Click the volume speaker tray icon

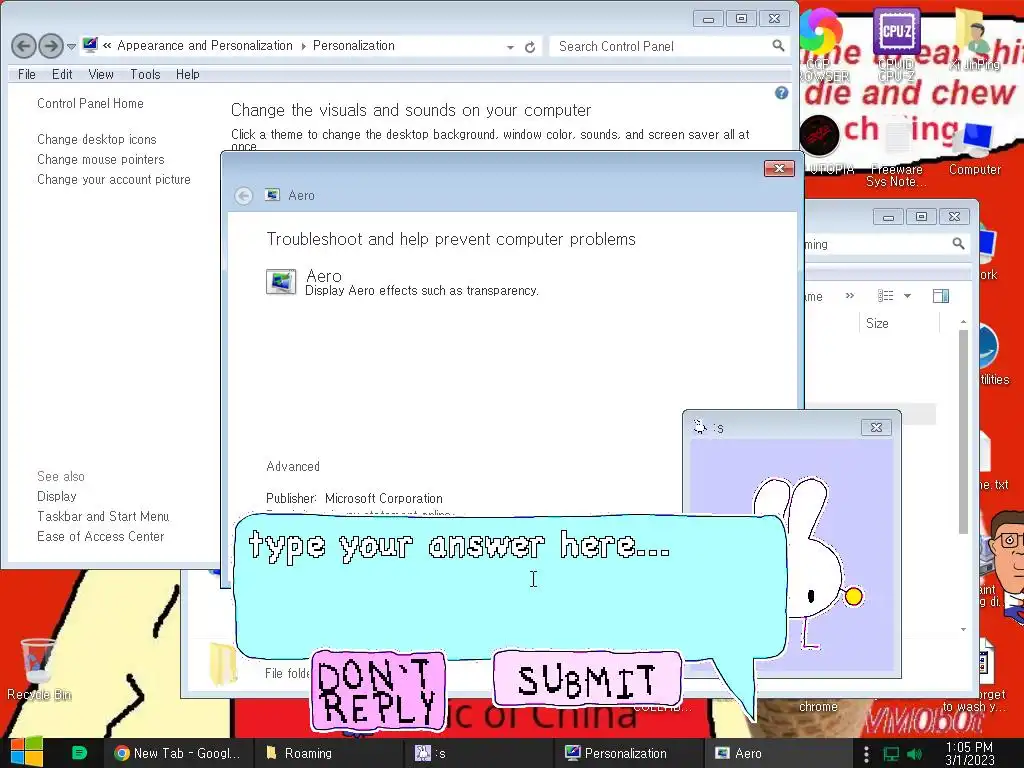pos(915,754)
